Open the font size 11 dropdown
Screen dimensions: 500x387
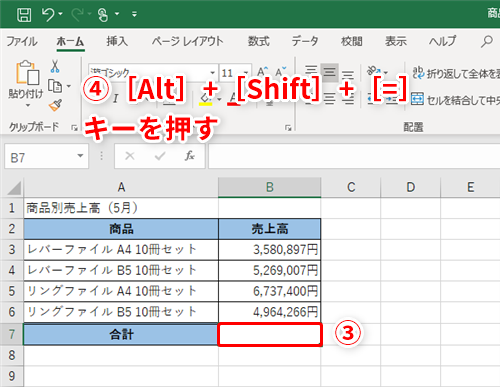(246, 73)
